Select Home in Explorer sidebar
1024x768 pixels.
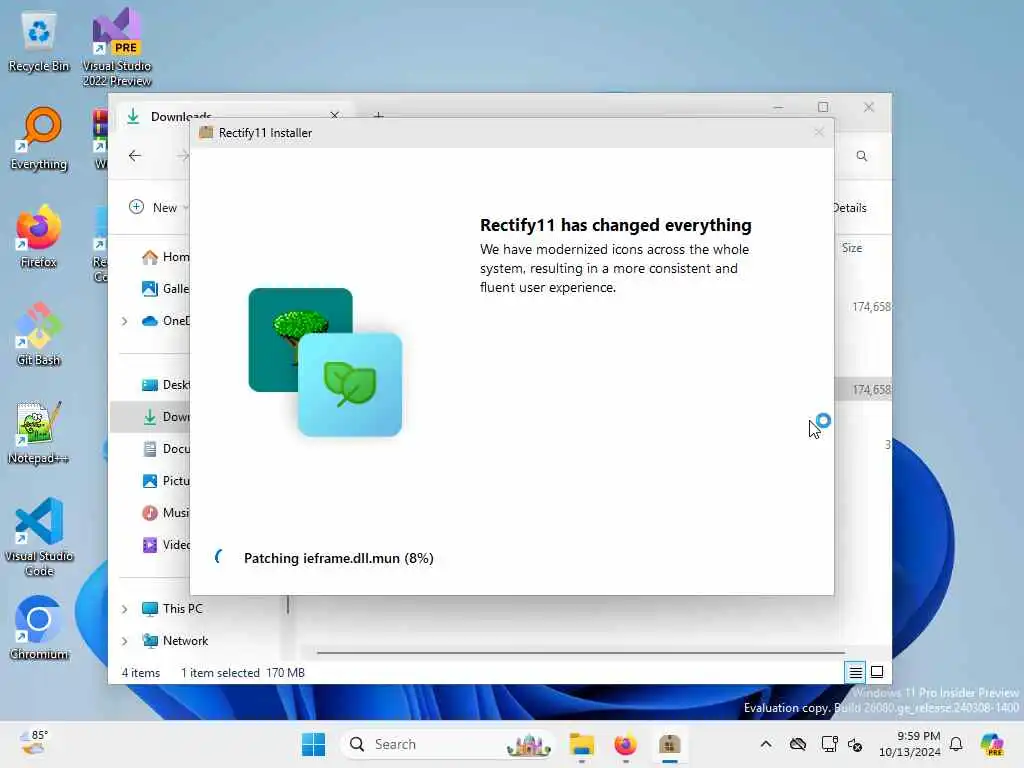[165, 257]
